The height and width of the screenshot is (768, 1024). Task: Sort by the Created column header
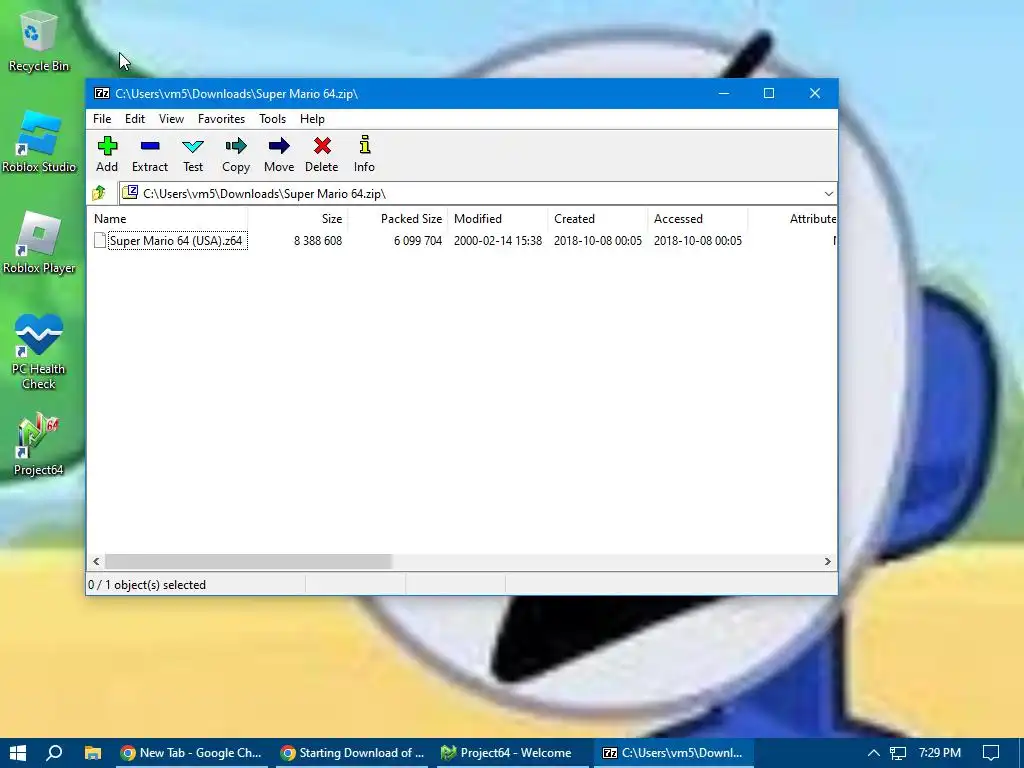(x=598, y=219)
